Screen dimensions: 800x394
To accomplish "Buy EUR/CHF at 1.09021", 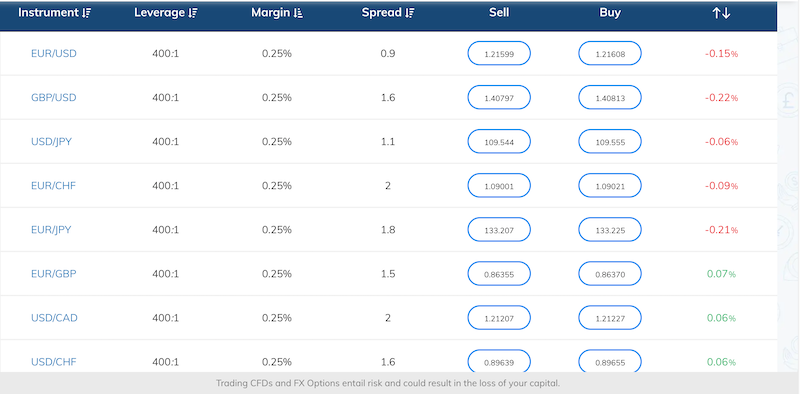I will coord(610,185).
